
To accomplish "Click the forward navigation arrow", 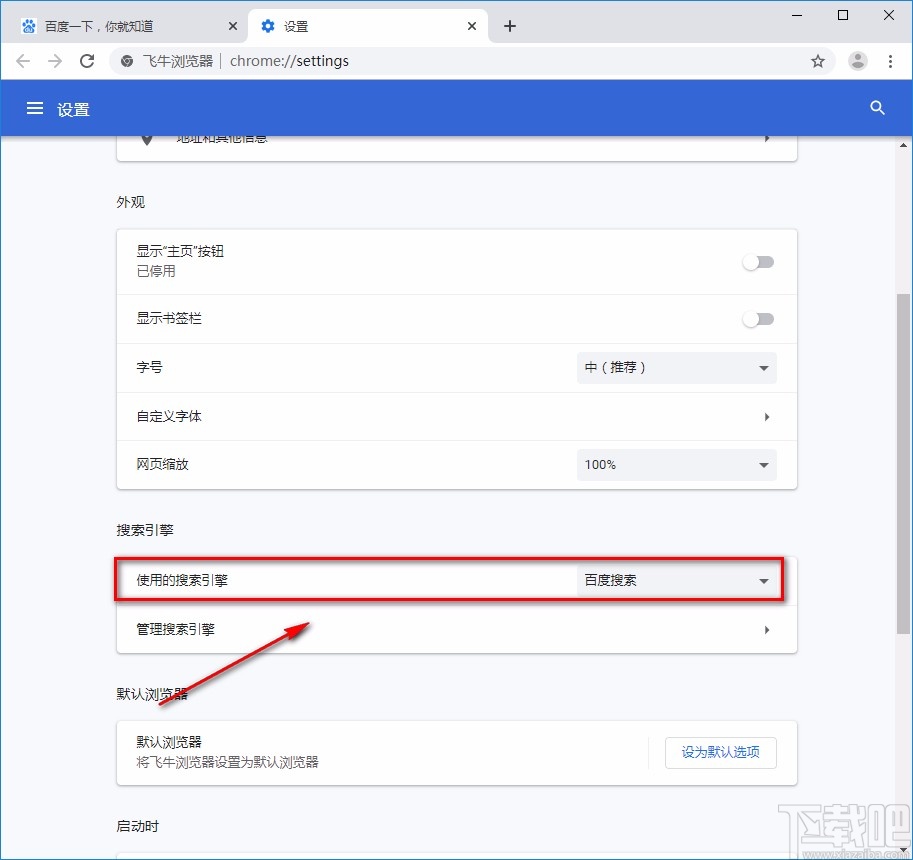I will [x=55, y=61].
